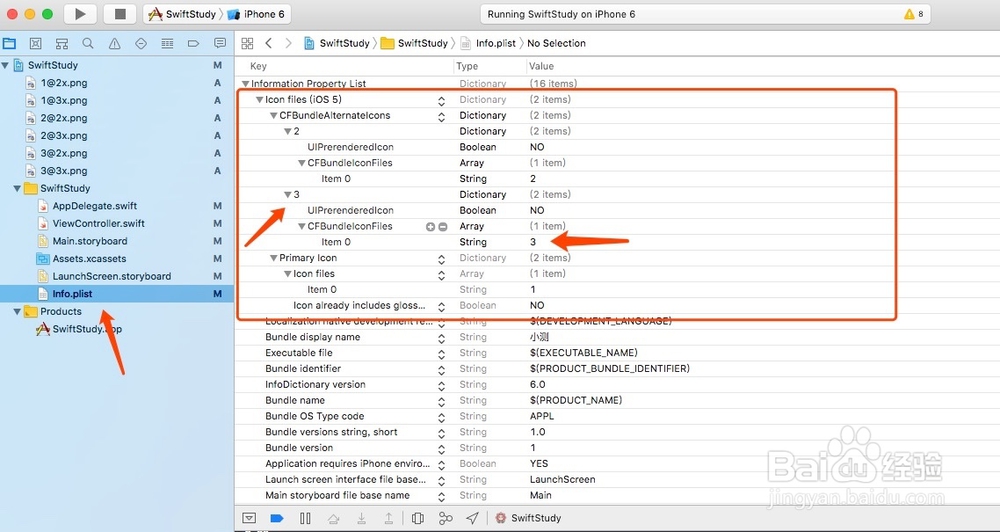
Task: Click the Value column header
Action: (x=541, y=66)
